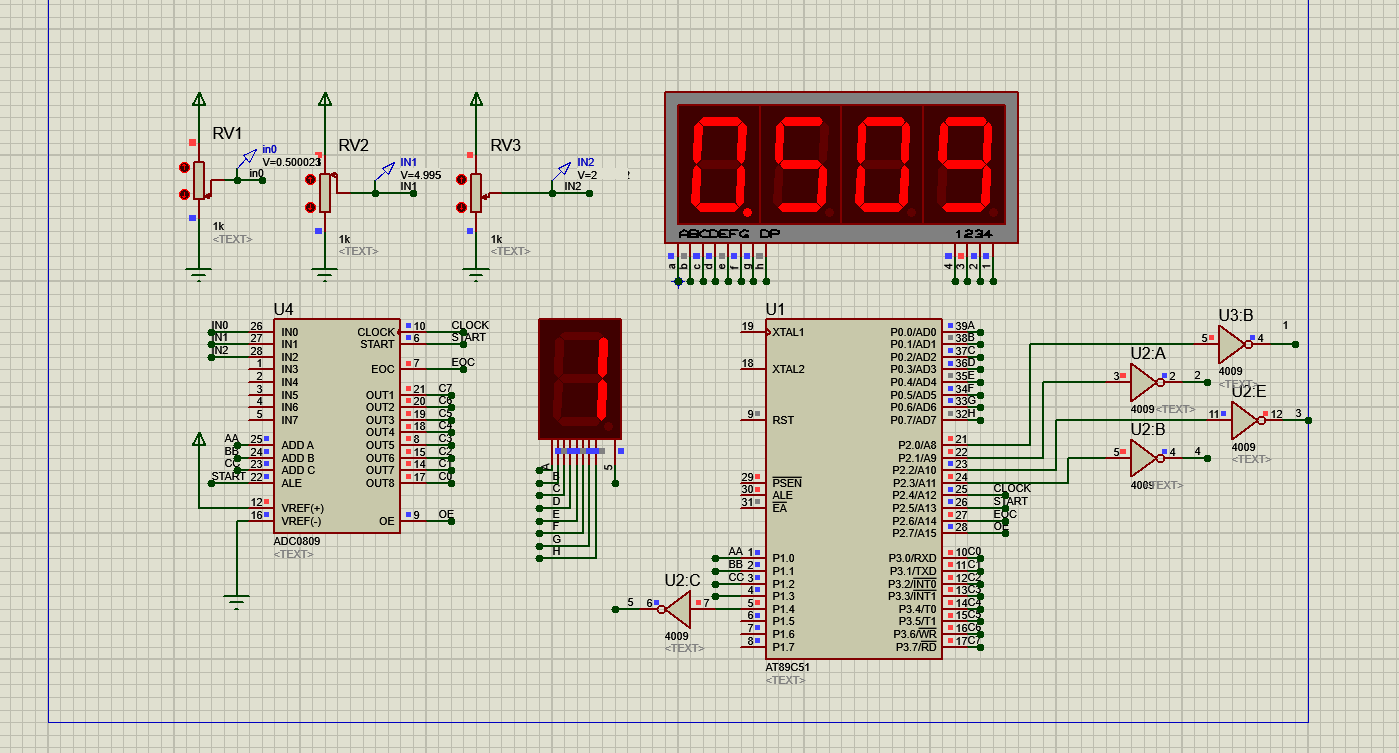1399x753 pixels.
Task: Select the ground symbol wired to VREF(-)
Action: 236,602
